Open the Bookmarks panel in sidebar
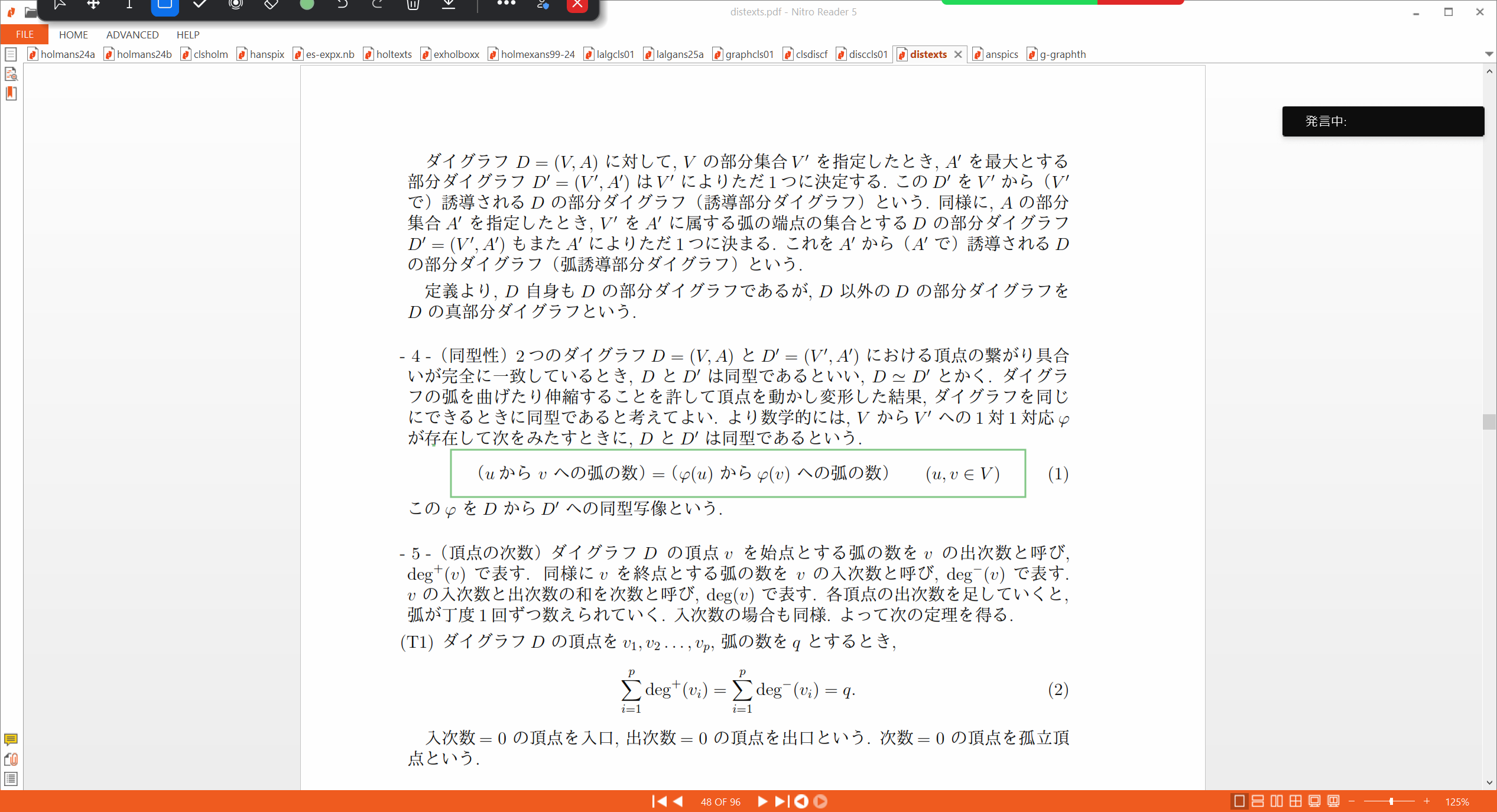This screenshot has width=1497, height=812. click(x=11, y=93)
